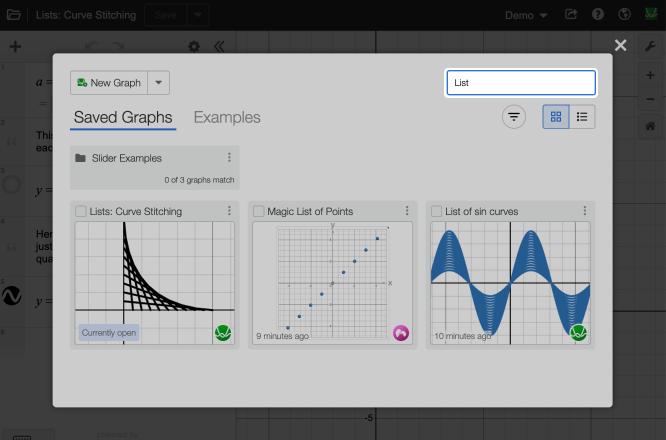Open options for List of sin curves

pos(585,211)
